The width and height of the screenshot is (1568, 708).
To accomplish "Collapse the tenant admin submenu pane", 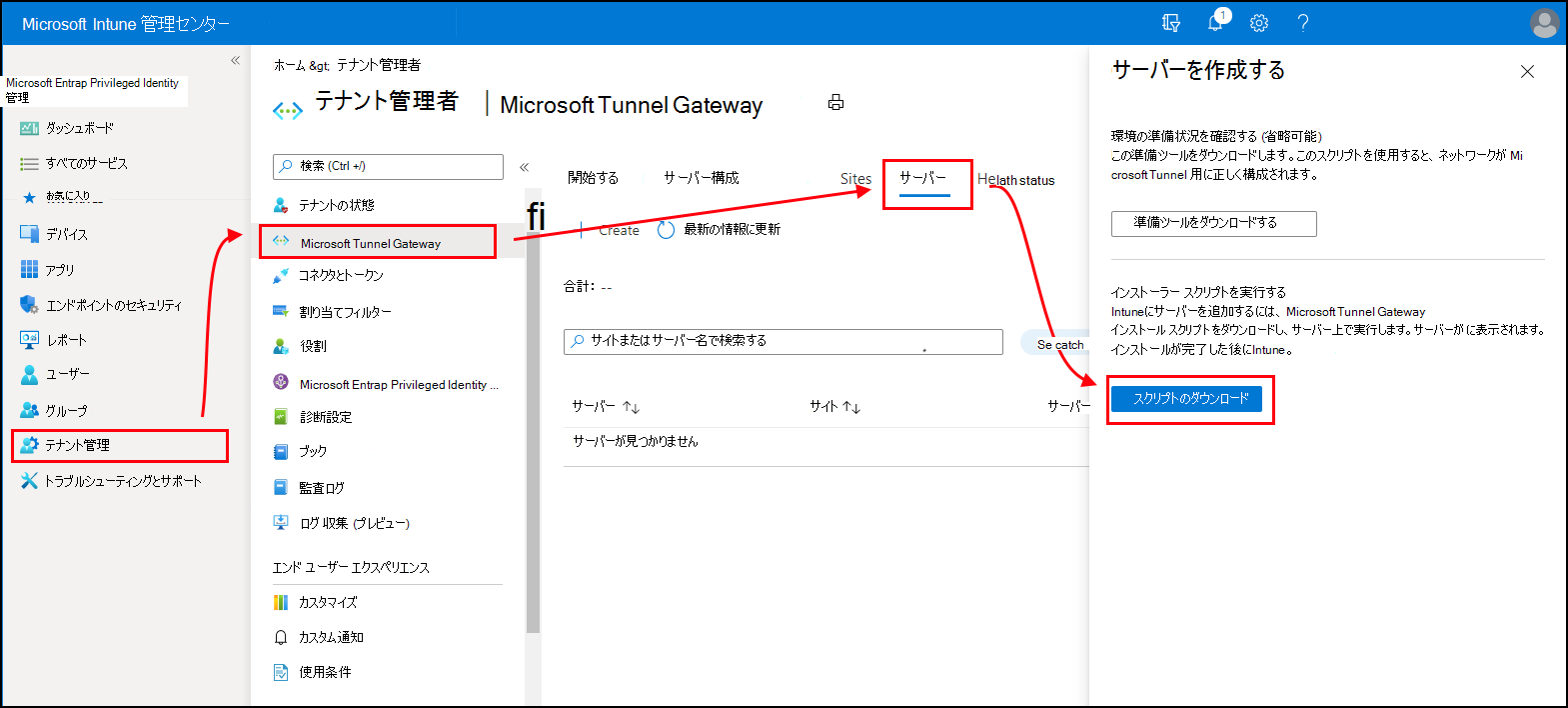I will tap(524, 167).
